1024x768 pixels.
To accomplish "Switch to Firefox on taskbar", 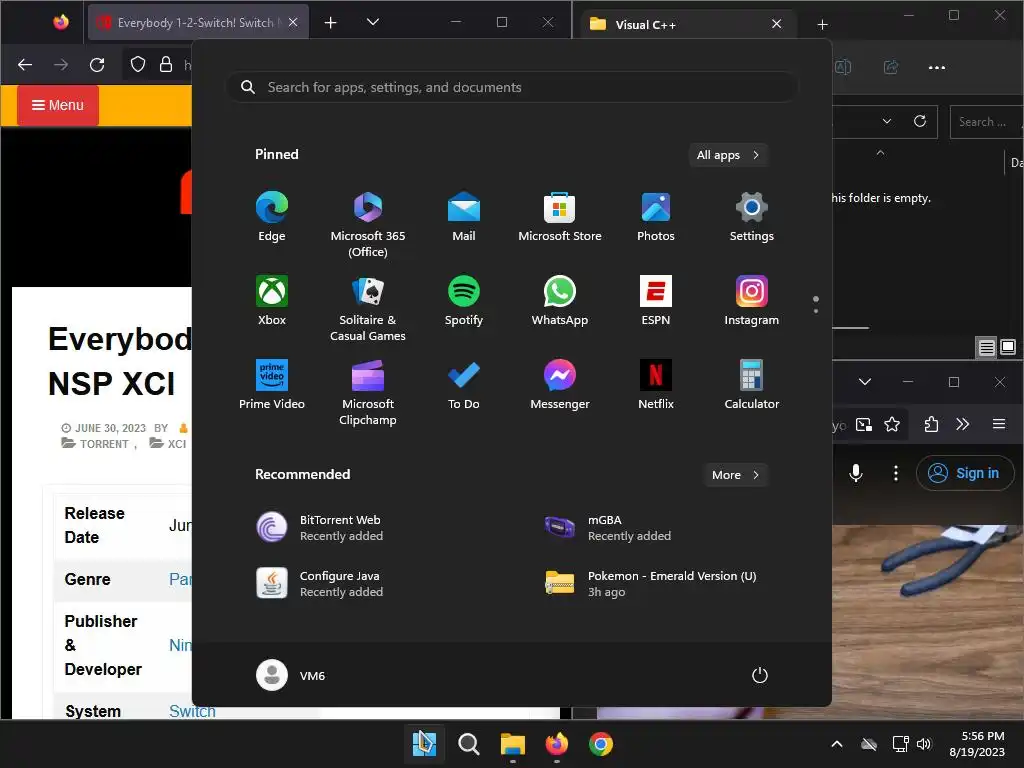I will pyautogui.click(x=556, y=744).
